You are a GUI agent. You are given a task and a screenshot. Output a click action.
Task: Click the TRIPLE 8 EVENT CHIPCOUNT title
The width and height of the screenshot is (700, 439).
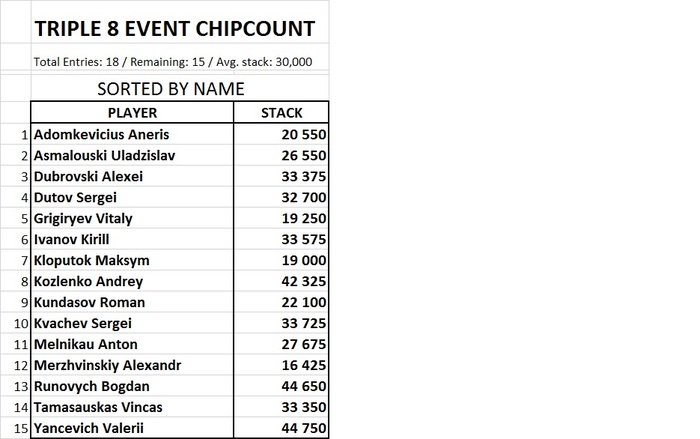click(x=174, y=28)
